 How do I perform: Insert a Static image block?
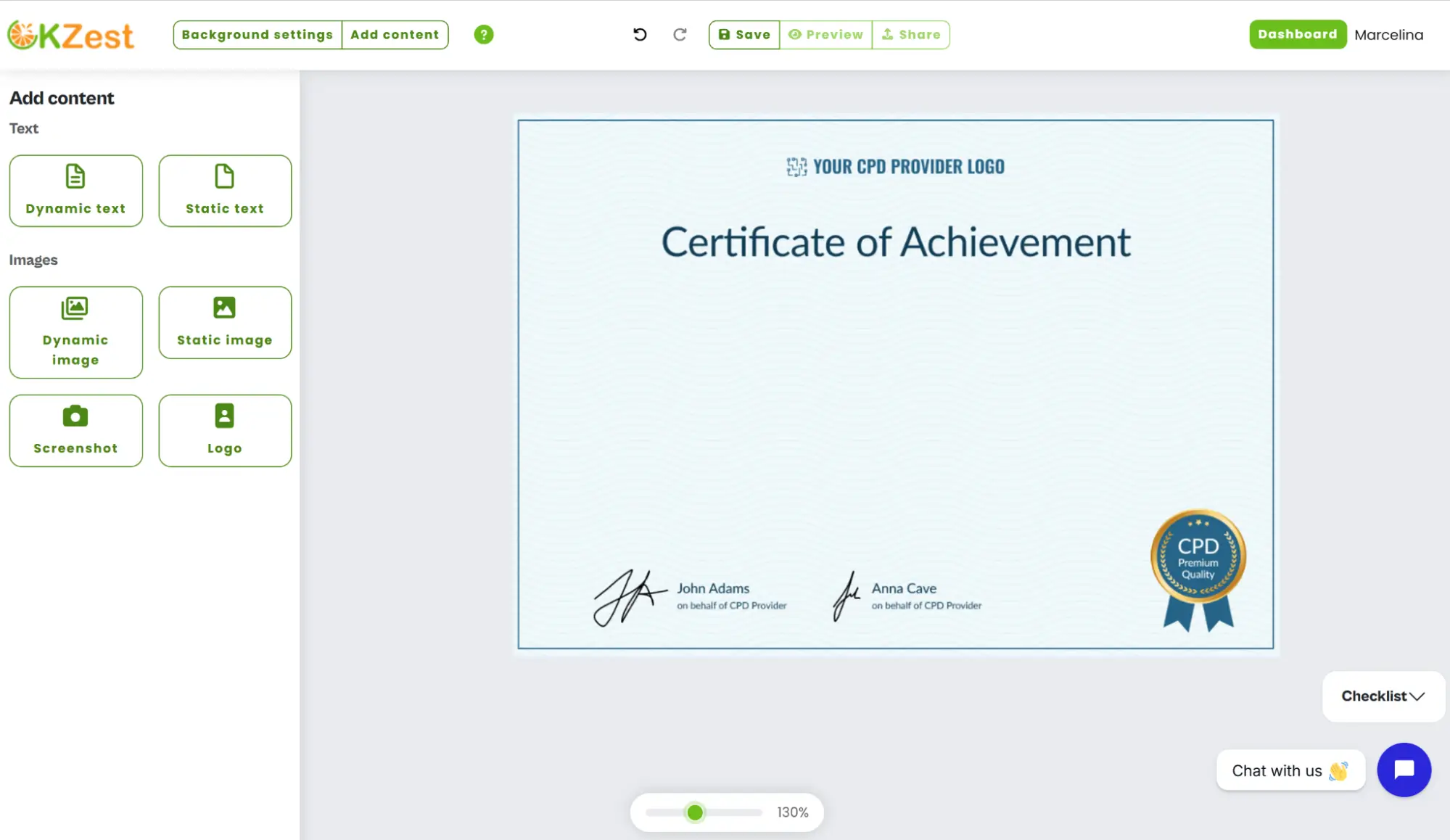coord(225,323)
